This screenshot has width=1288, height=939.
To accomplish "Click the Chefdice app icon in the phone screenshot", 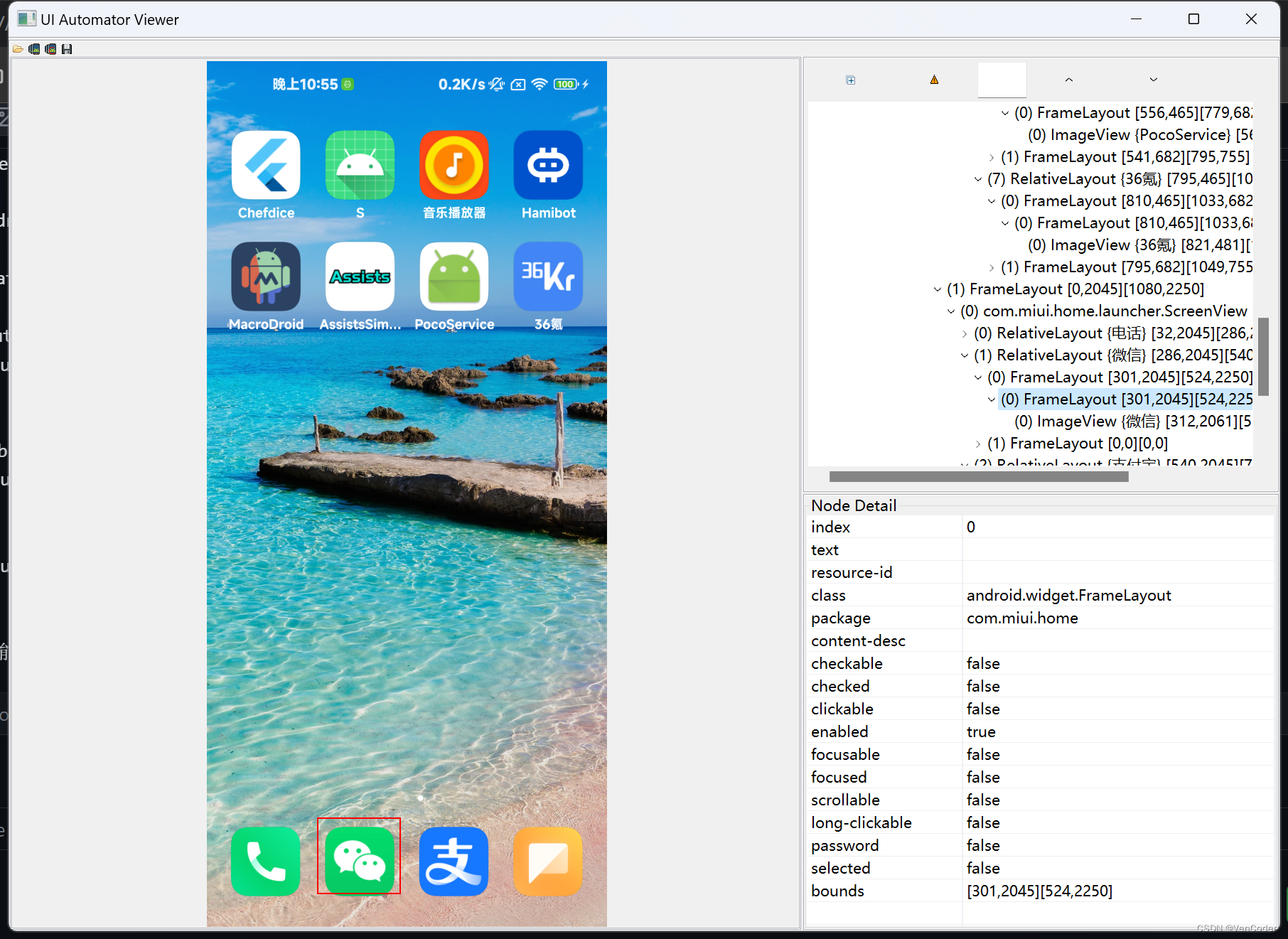I will 266,165.
